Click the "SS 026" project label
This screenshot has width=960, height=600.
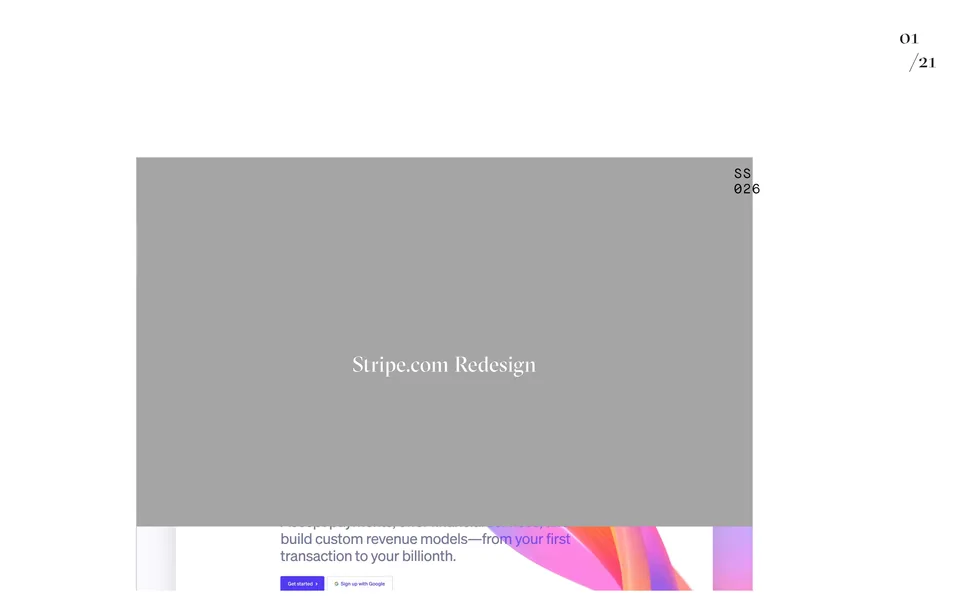click(x=746, y=181)
